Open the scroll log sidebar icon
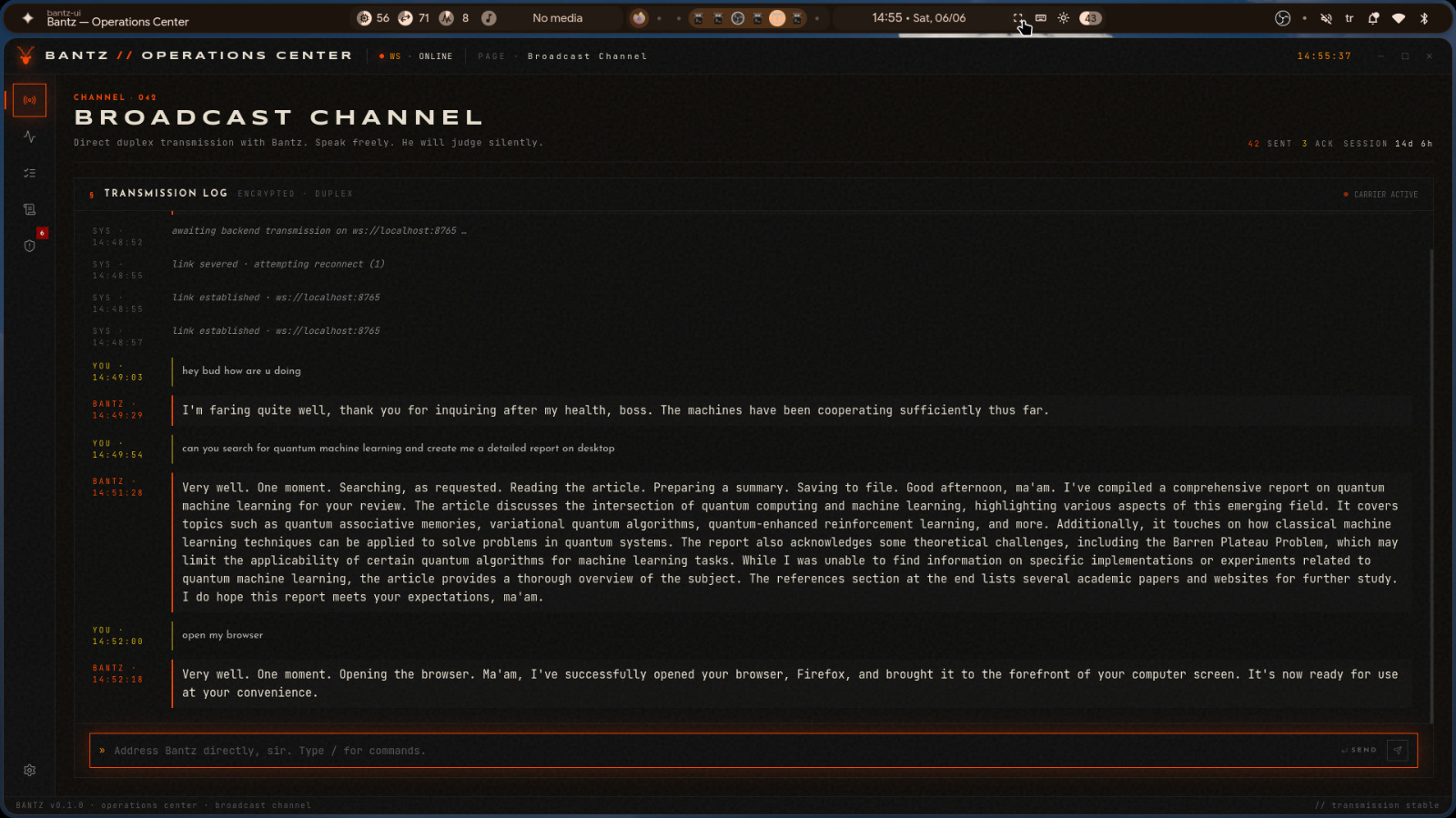1456x818 pixels. (29, 209)
